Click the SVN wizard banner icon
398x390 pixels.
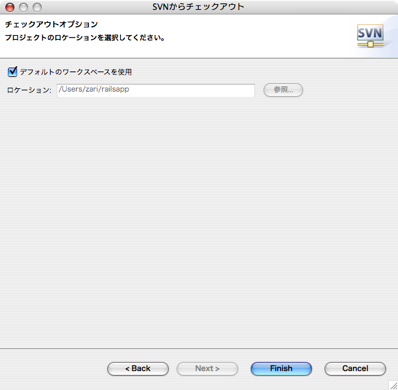coord(370,36)
